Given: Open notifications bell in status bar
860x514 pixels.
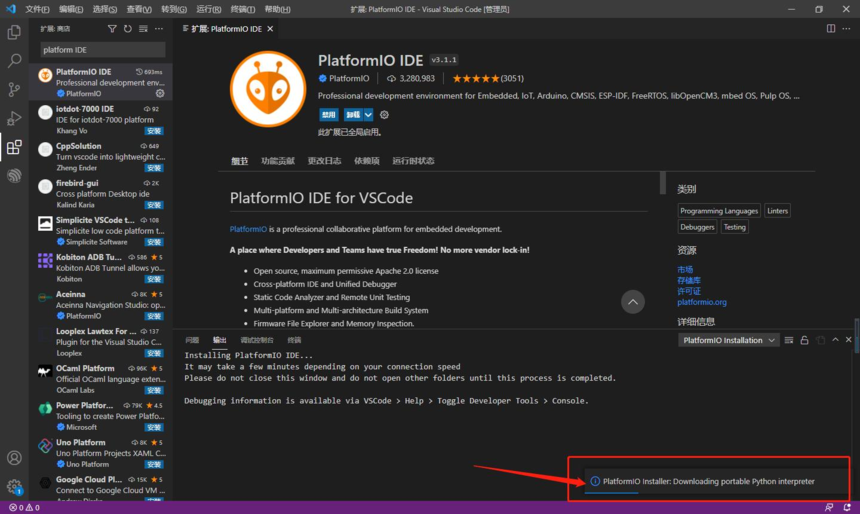Looking at the screenshot, I should pyautogui.click(x=847, y=507).
